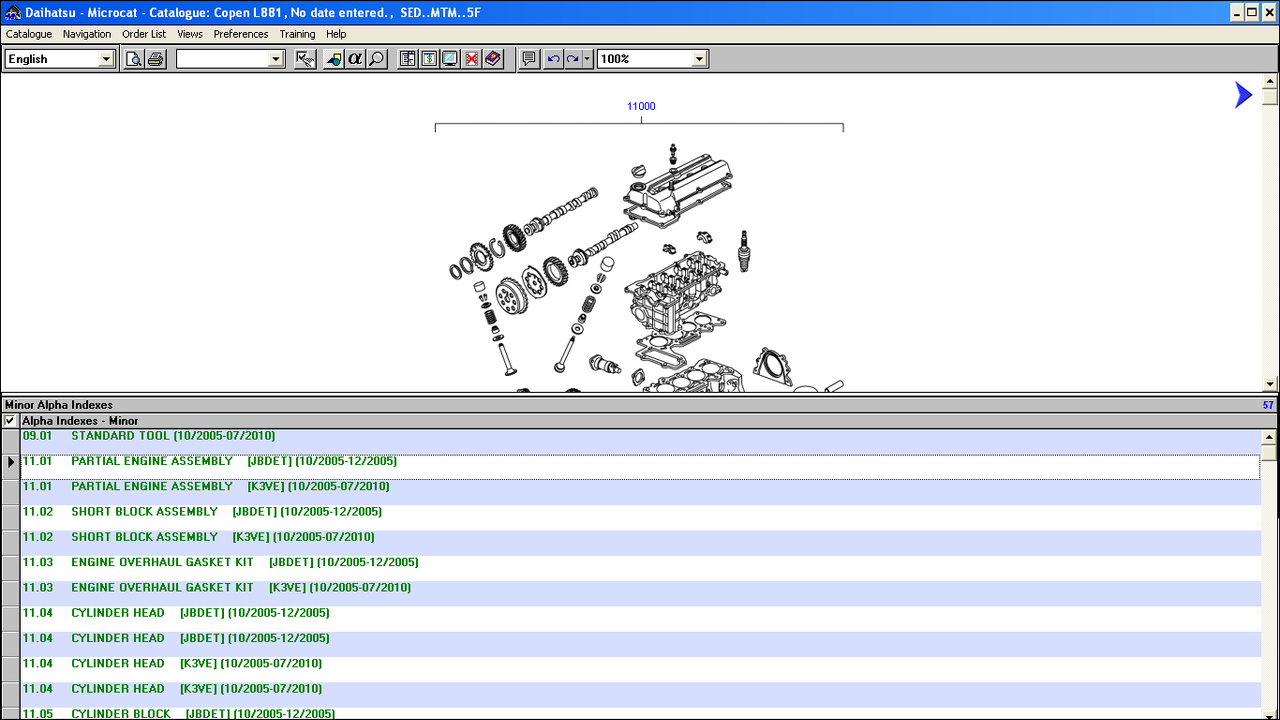The image size is (1280, 720).
Task: Click the redo arrow icon
Action: click(572, 59)
